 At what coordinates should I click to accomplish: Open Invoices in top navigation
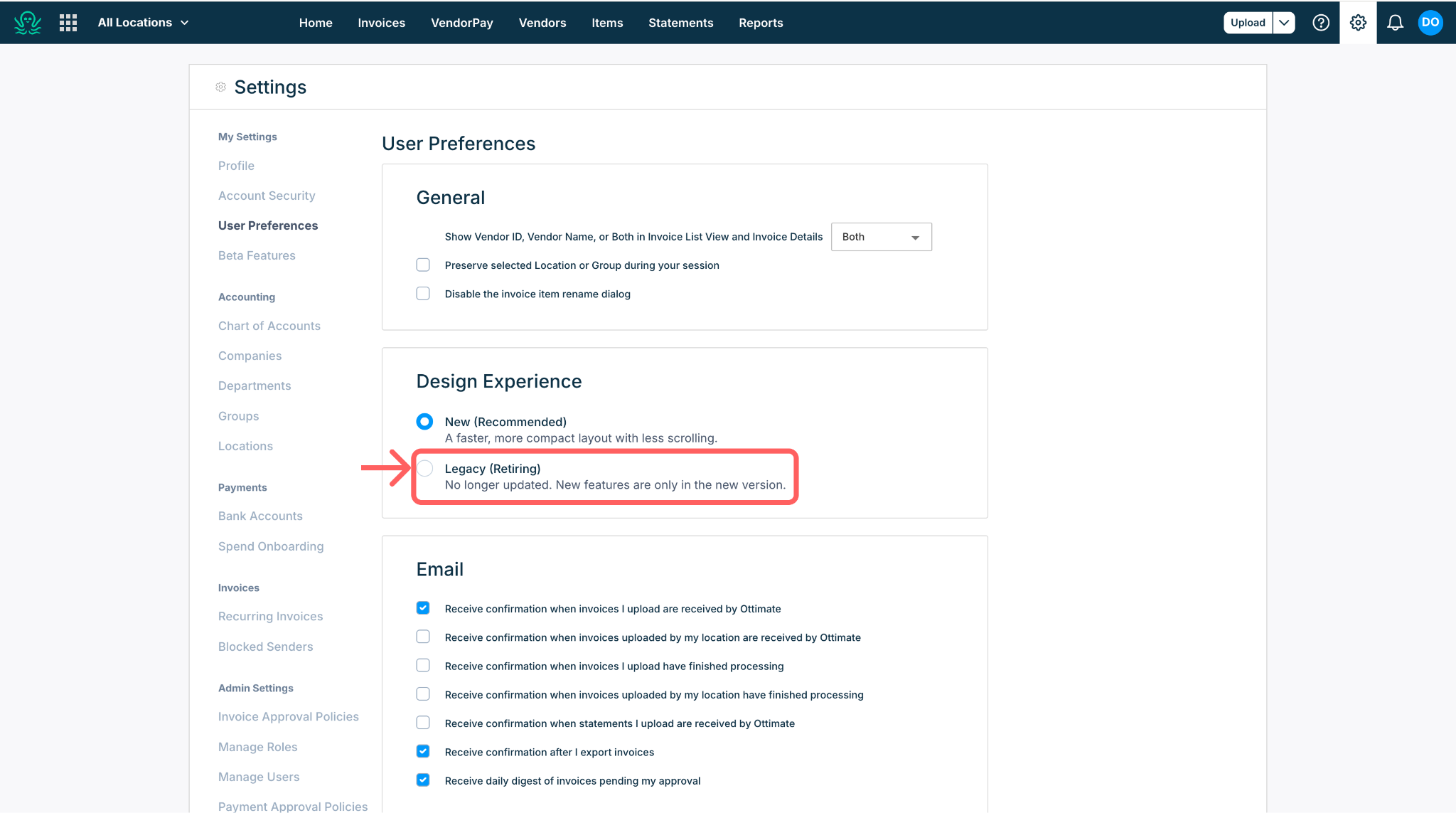(x=381, y=23)
